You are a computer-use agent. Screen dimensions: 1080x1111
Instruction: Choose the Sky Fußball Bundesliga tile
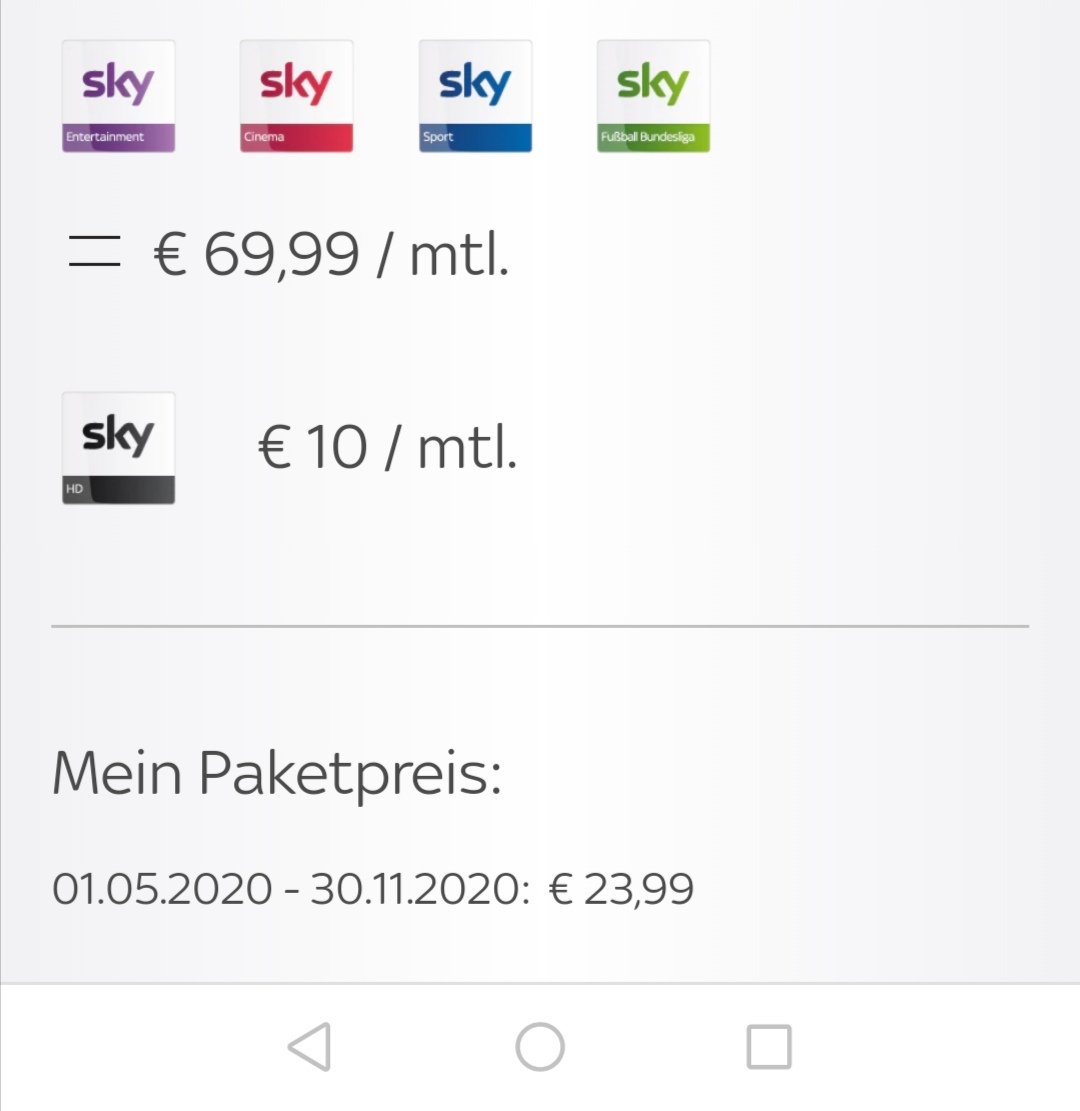(x=653, y=96)
